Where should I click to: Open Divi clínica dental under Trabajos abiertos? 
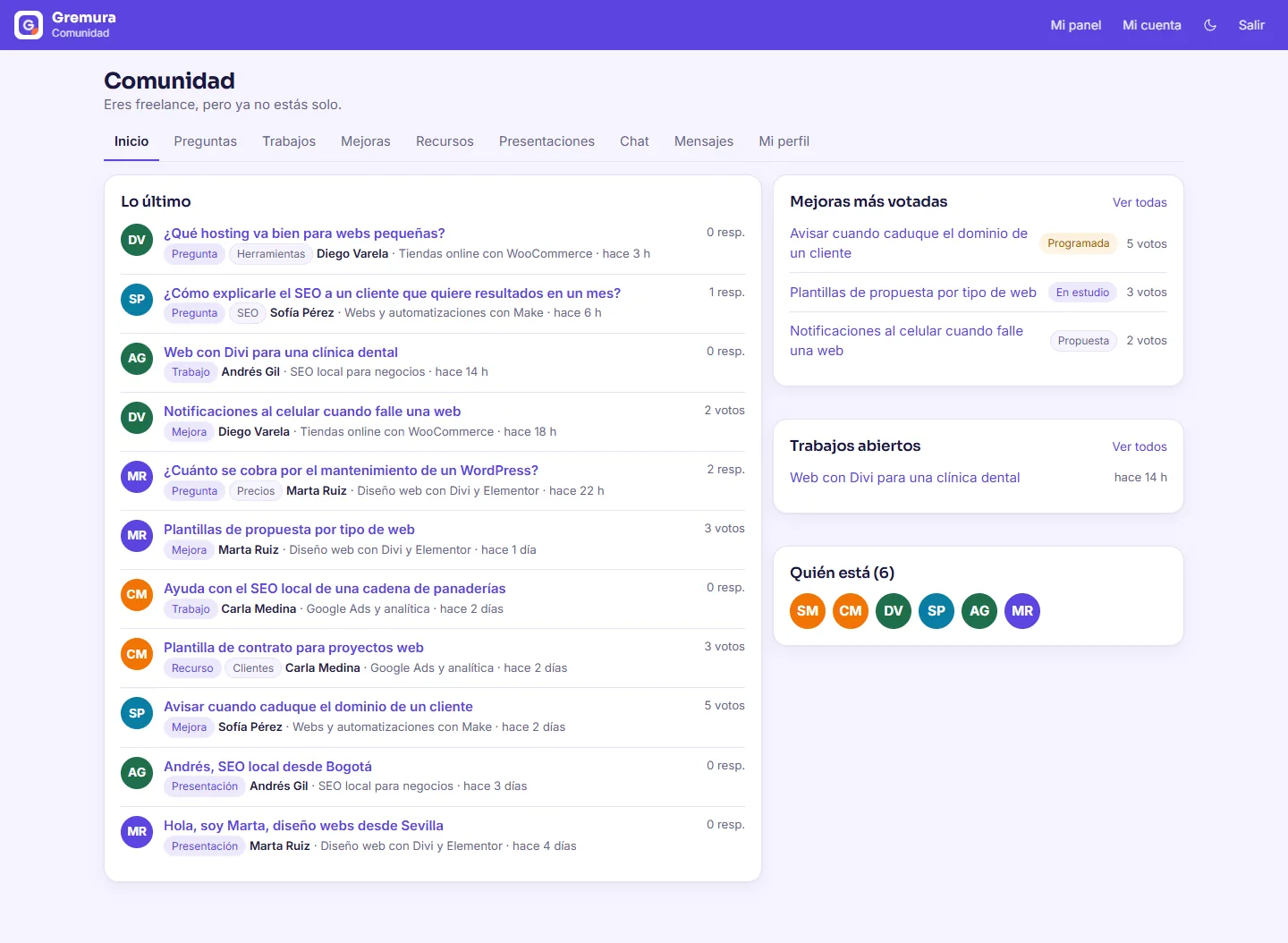click(x=905, y=478)
